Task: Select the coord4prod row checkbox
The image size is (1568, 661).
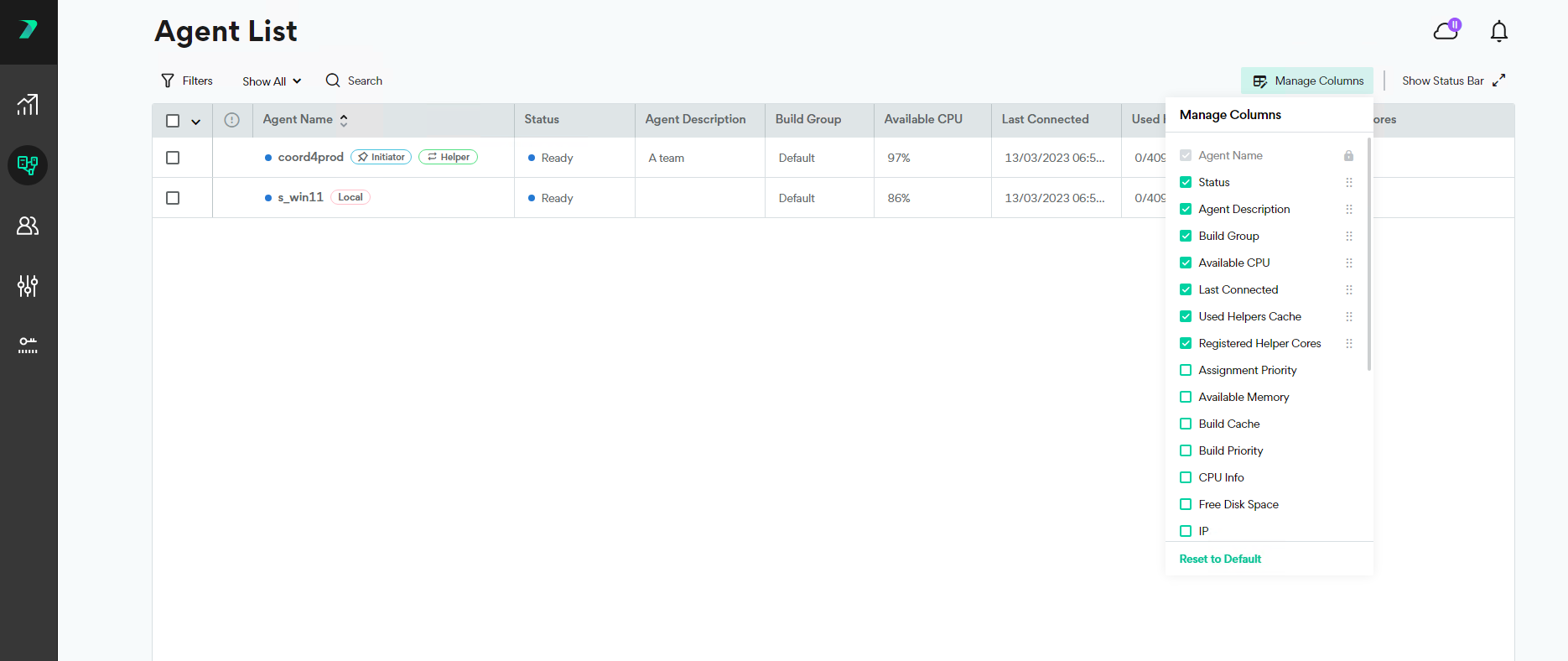Action: click(x=173, y=158)
